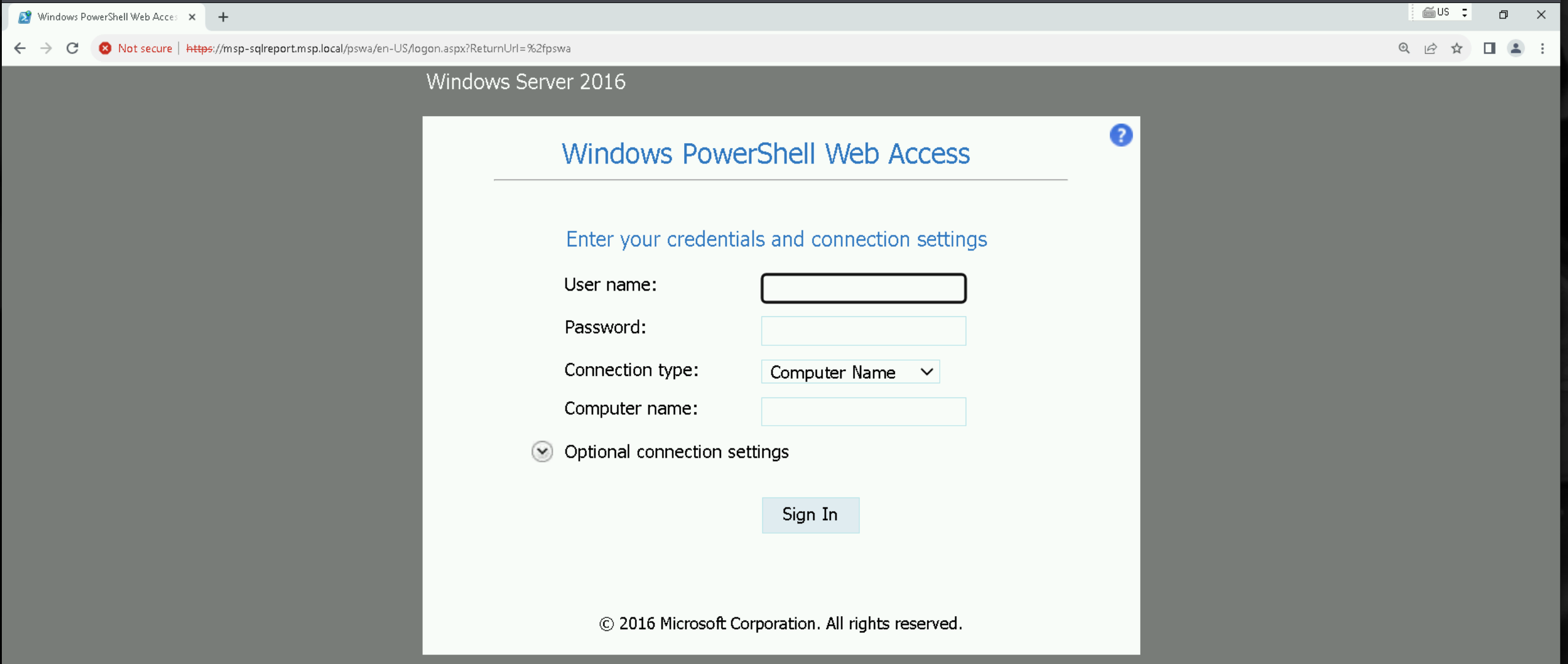Image resolution: width=1568 pixels, height=664 pixels.
Task: Click the Not secure warning icon
Action: pos(105,49)
